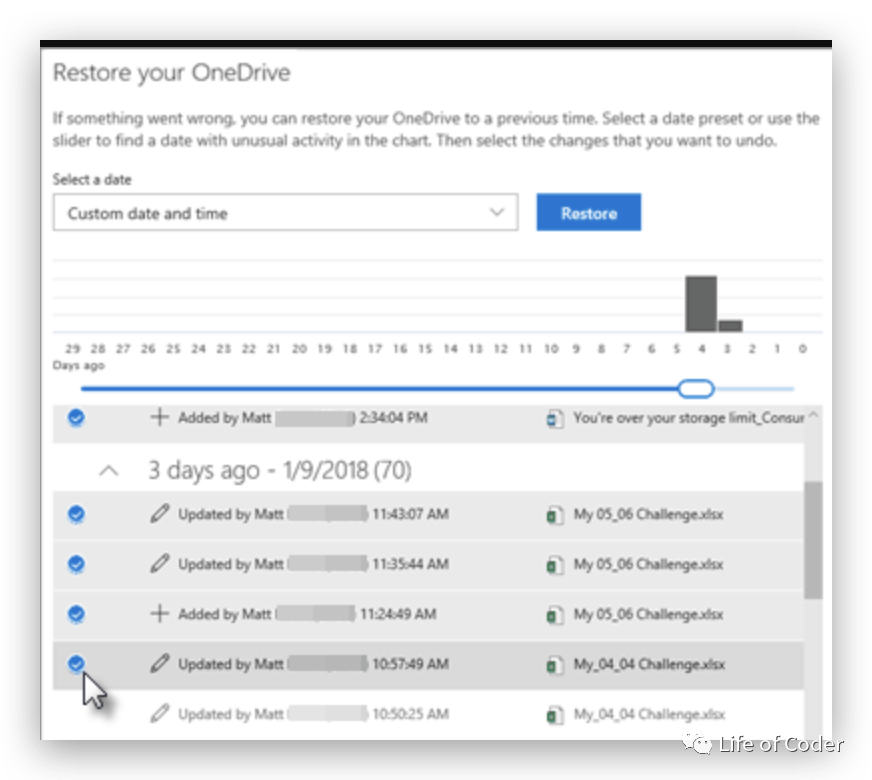
Task: Click the tall activity bar at day 4
Action: click(x=701, y=304)
